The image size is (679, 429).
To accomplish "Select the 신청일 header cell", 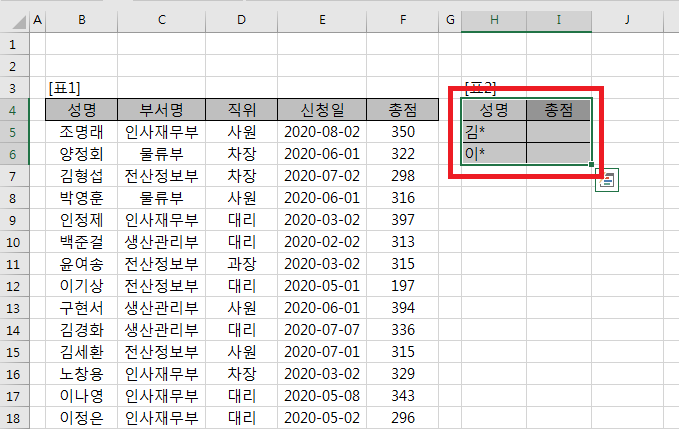I will [321, 109].
